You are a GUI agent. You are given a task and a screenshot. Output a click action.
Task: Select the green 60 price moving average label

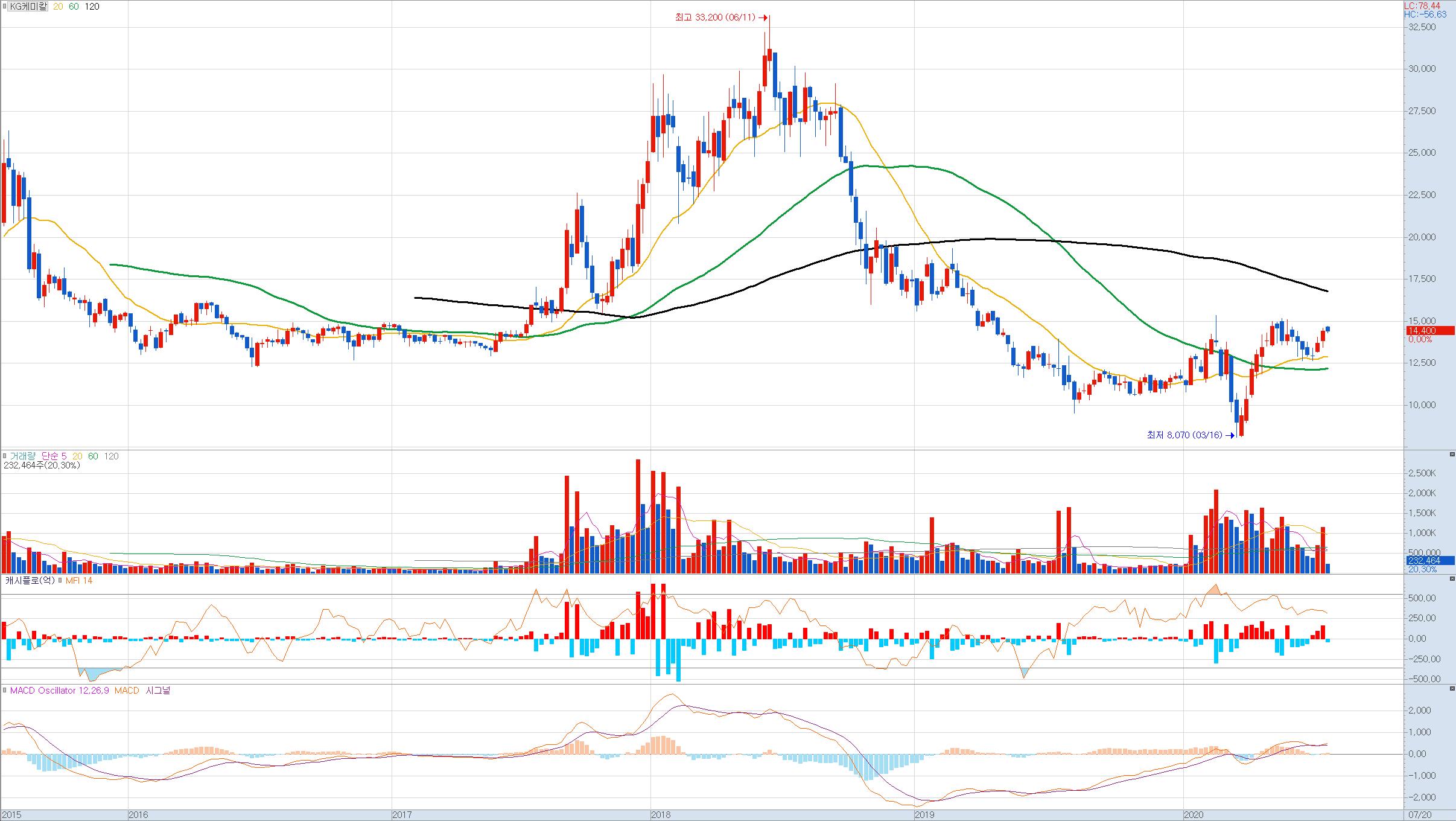tap(73, 7)
